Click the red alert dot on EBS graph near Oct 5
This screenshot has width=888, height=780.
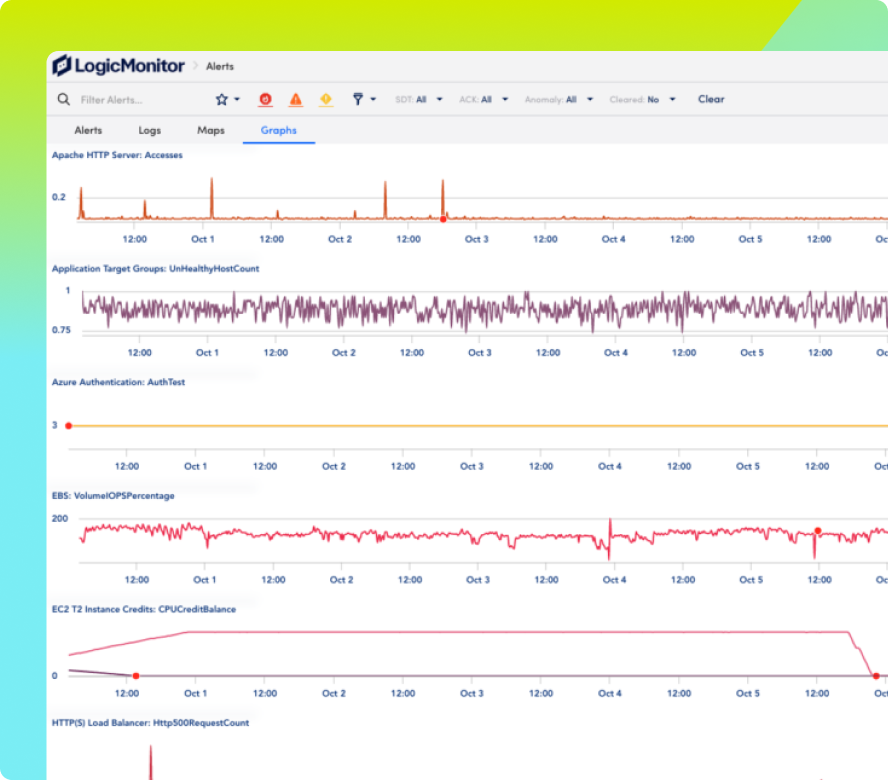coord(818,531)
